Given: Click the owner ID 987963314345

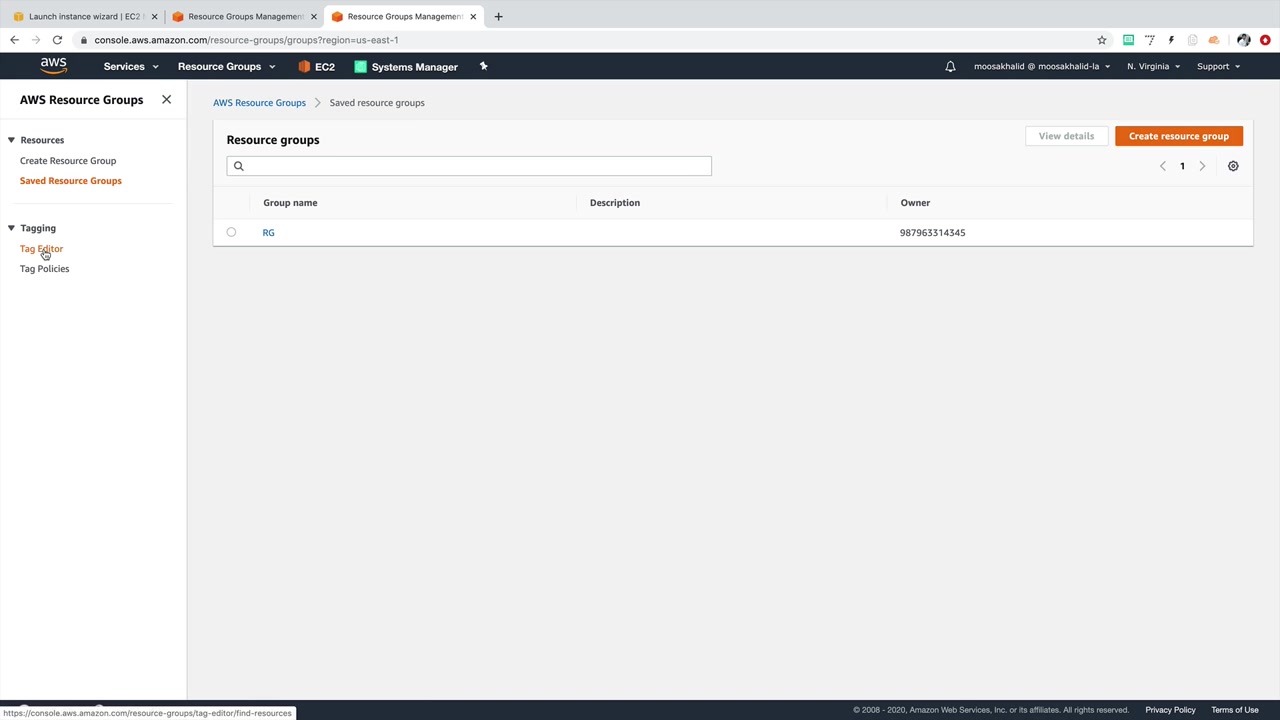Looking at the screenshot, I should [932, 233].
